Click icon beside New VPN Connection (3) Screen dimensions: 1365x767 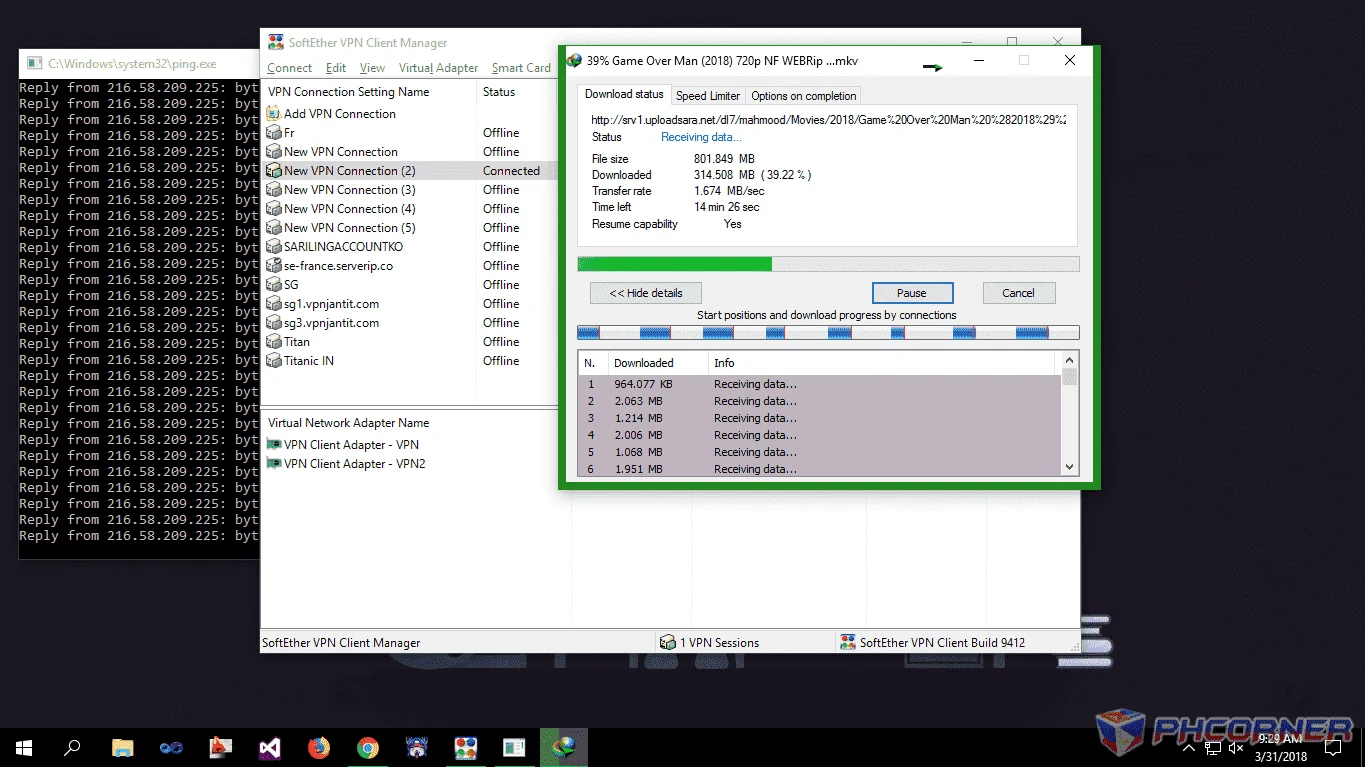275,189
